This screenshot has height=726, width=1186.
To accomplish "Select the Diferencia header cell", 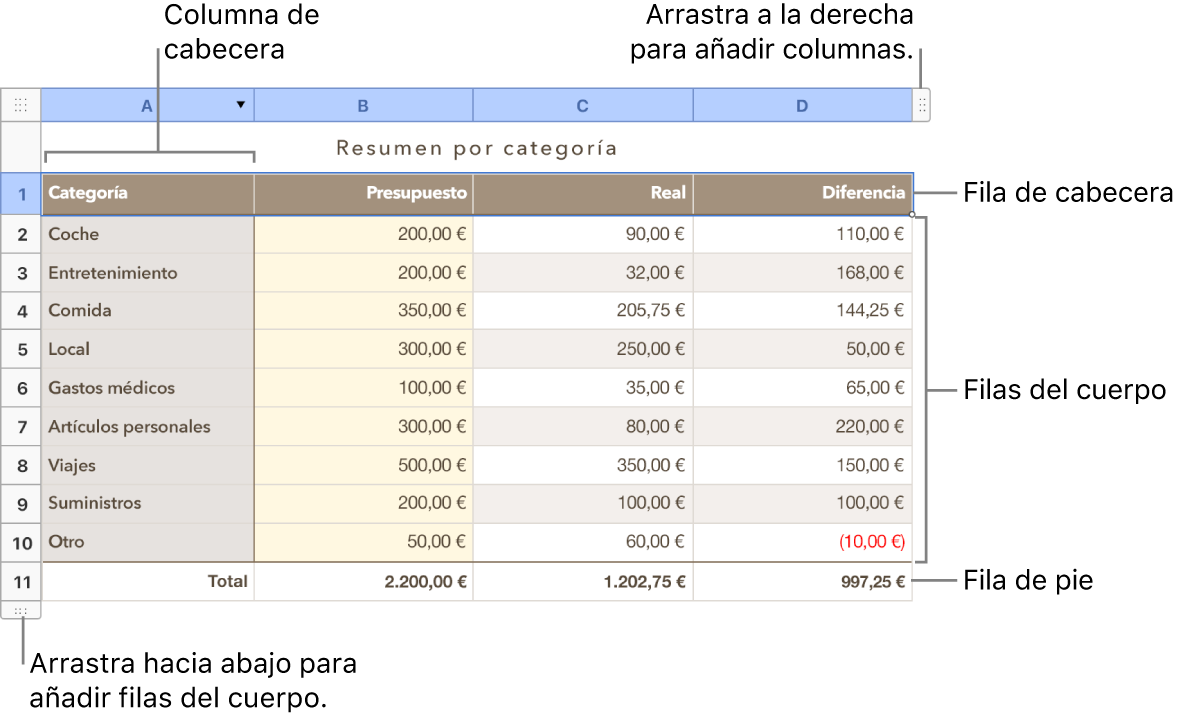I will (x=802, y=193).
